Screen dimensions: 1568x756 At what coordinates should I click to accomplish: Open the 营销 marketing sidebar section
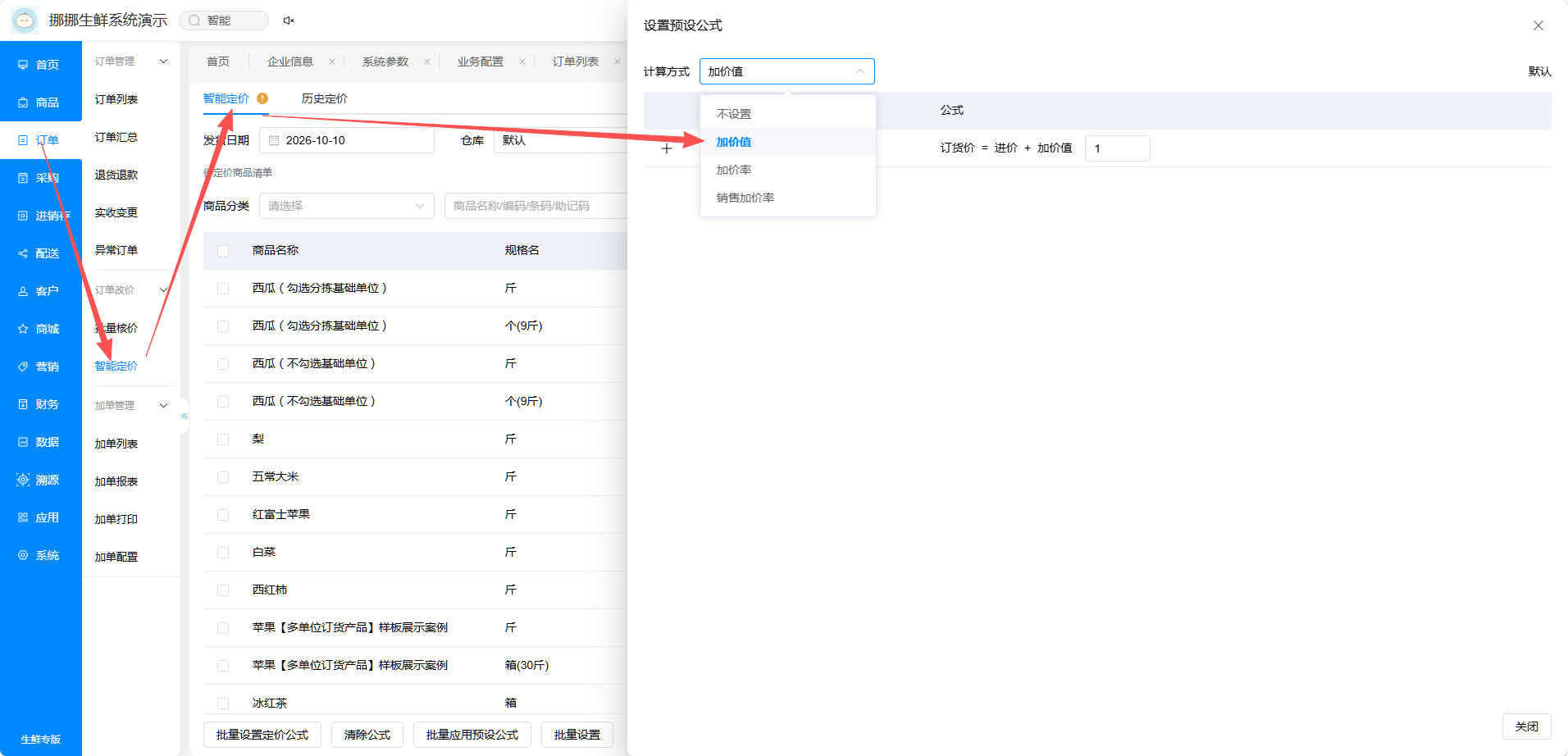pos(40,367)
